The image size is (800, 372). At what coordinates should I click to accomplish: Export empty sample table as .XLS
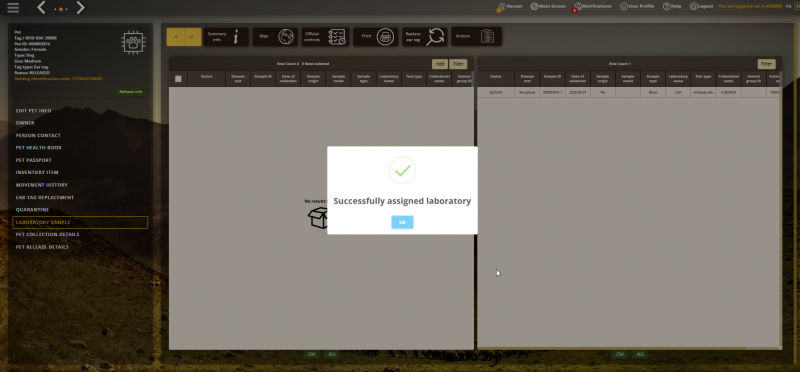pos(332,354)
